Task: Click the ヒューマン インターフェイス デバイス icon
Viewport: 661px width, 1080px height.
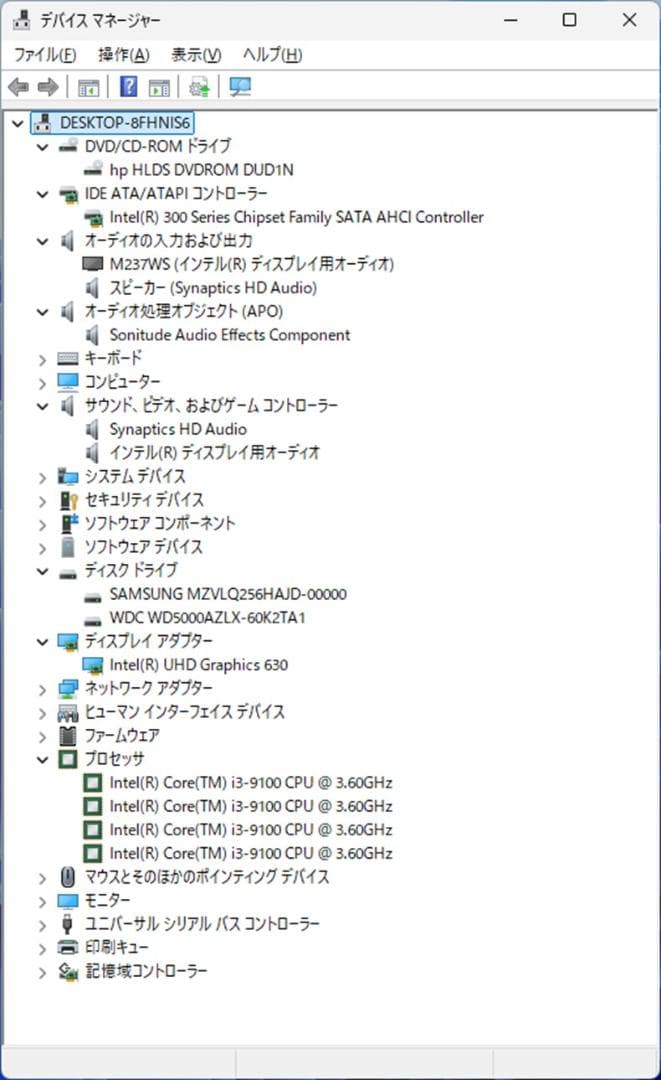Action: point(67,712)
